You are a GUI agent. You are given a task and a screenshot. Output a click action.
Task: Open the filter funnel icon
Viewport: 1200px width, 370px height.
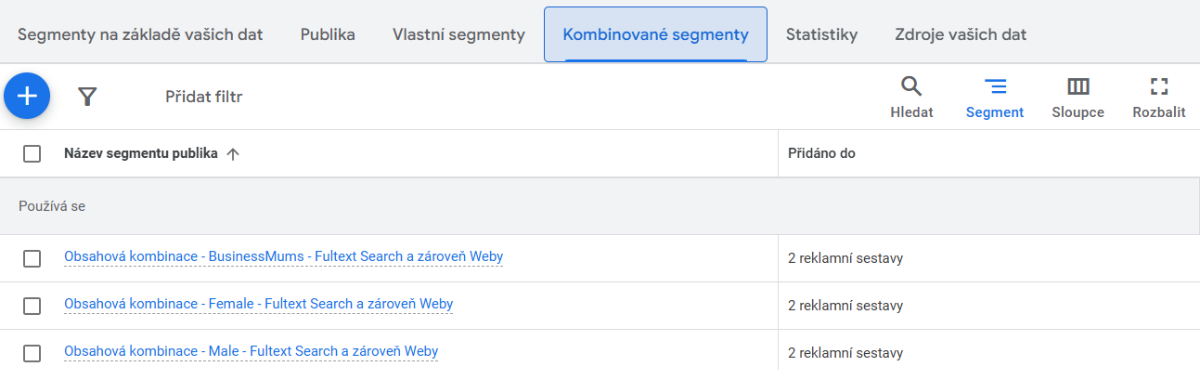88,96
